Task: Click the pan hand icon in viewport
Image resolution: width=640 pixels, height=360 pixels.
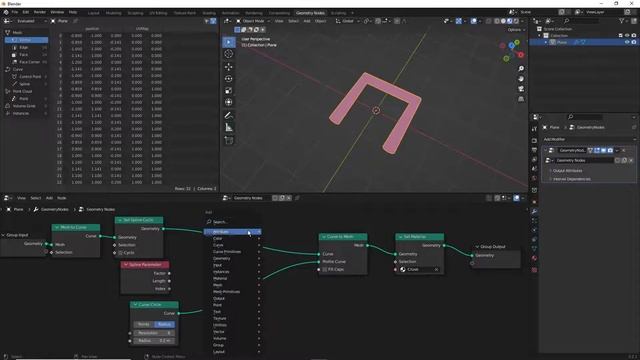Action: tap(521, 79)
